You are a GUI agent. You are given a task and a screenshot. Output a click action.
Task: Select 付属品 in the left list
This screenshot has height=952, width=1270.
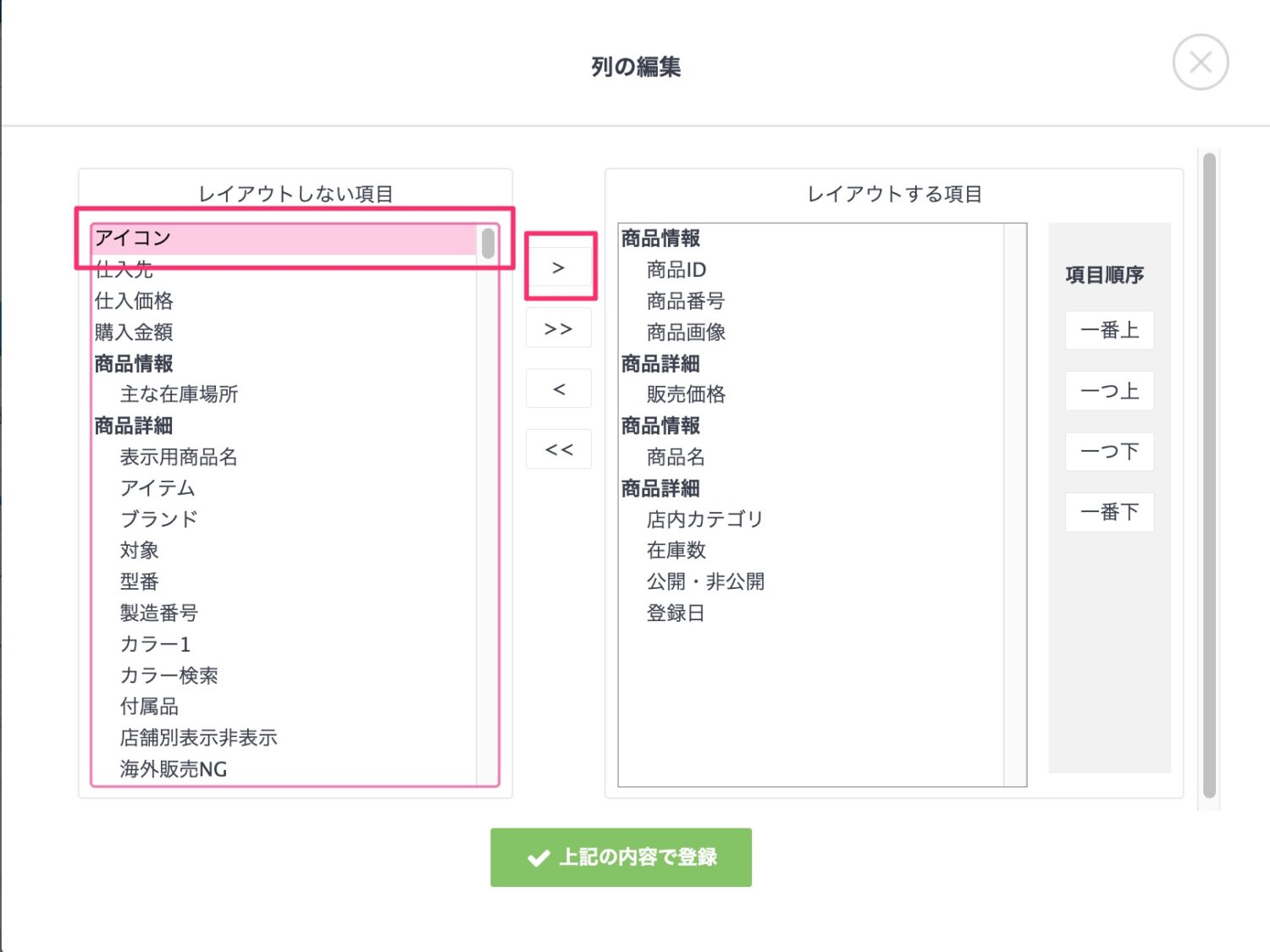click(284, 707)
